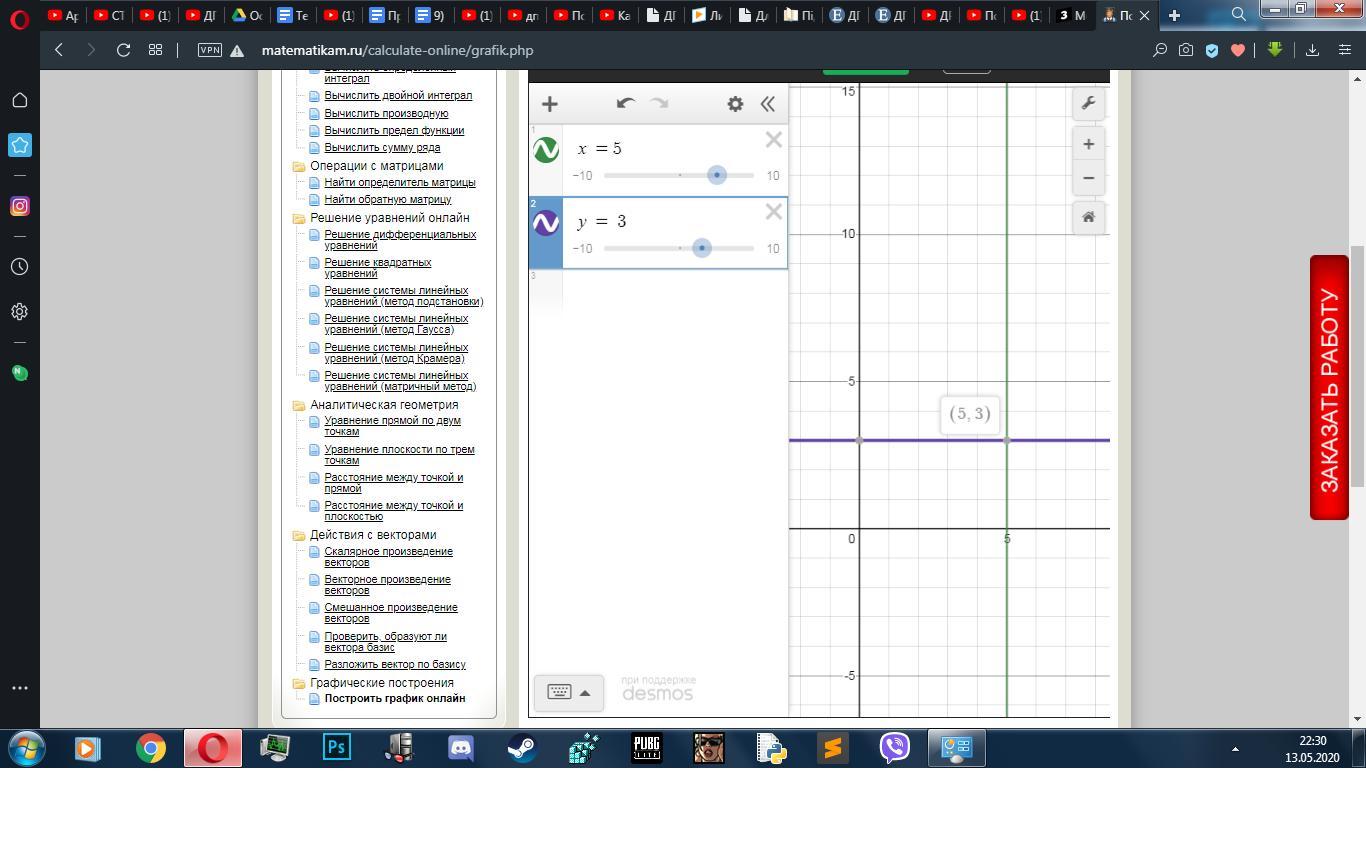Open the VPN badge in address bar
Screen dimensions: 1366x849
pyautogui.click(x=210, y=50)
